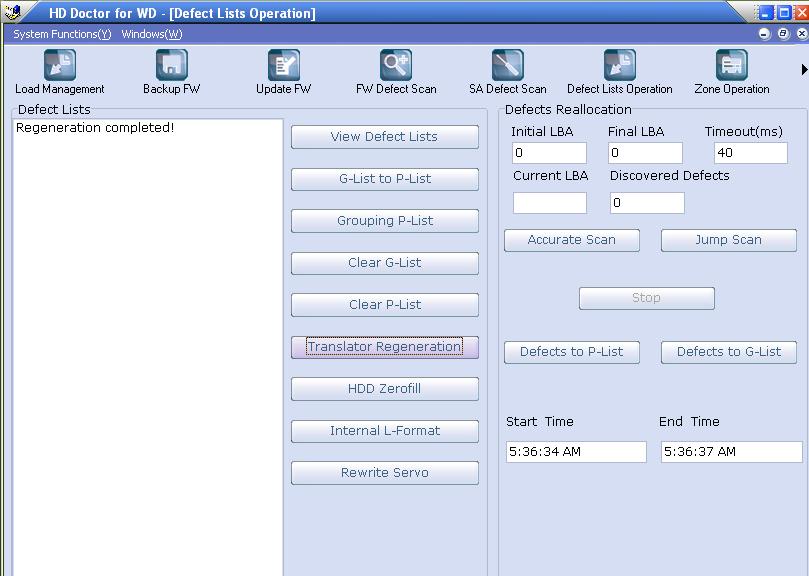
Task: Click View Defect Lists button
Action: (384, 137)
